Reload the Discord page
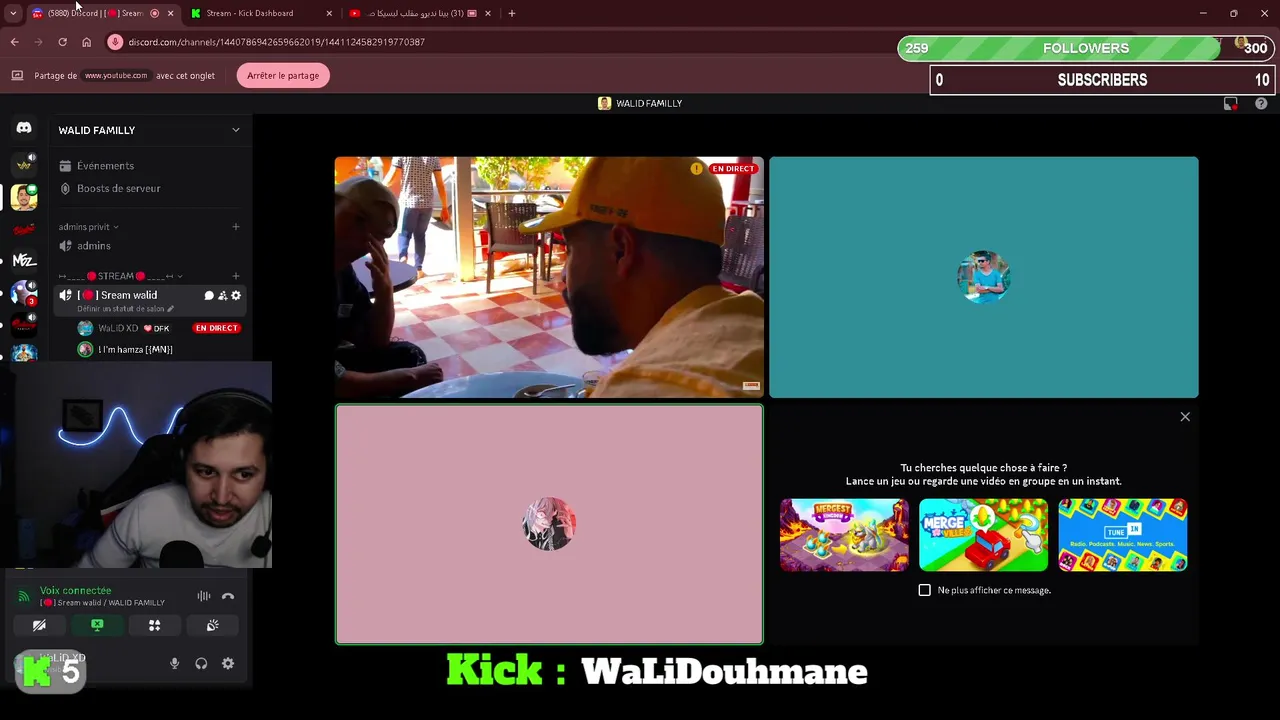Viewport: 1280px width, 720px height. point(62,42)
